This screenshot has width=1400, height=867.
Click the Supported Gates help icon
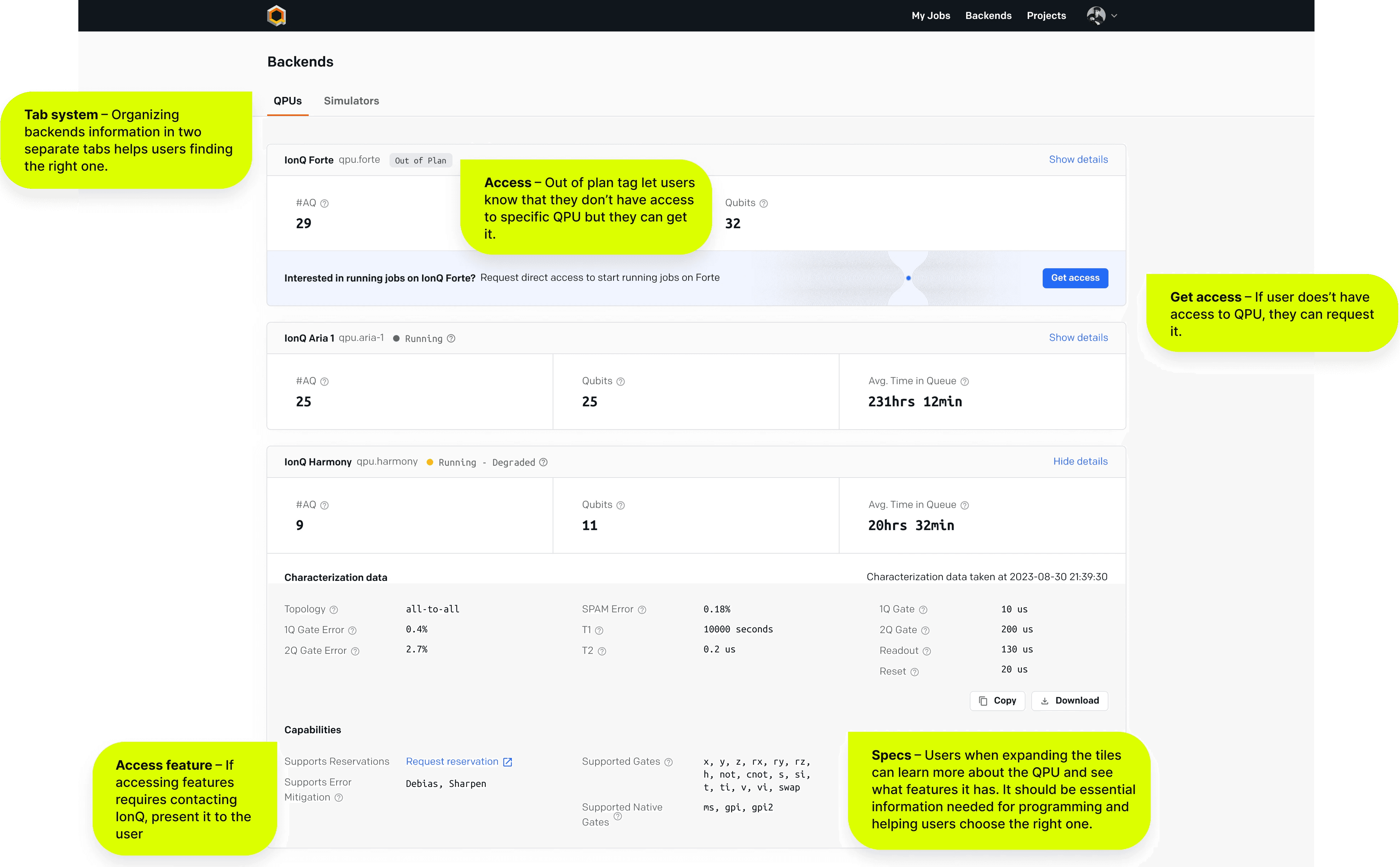(669, 762)
